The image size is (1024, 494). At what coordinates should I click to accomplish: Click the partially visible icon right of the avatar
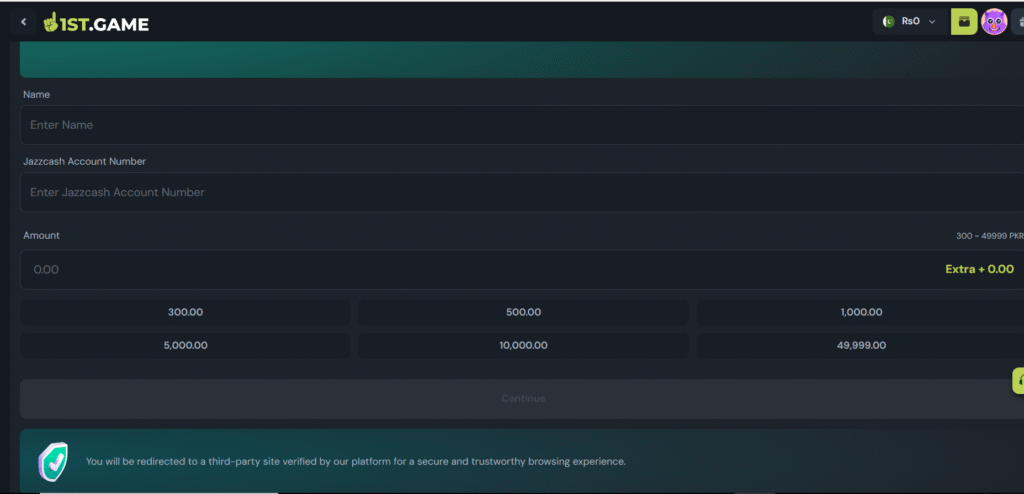1018,21
